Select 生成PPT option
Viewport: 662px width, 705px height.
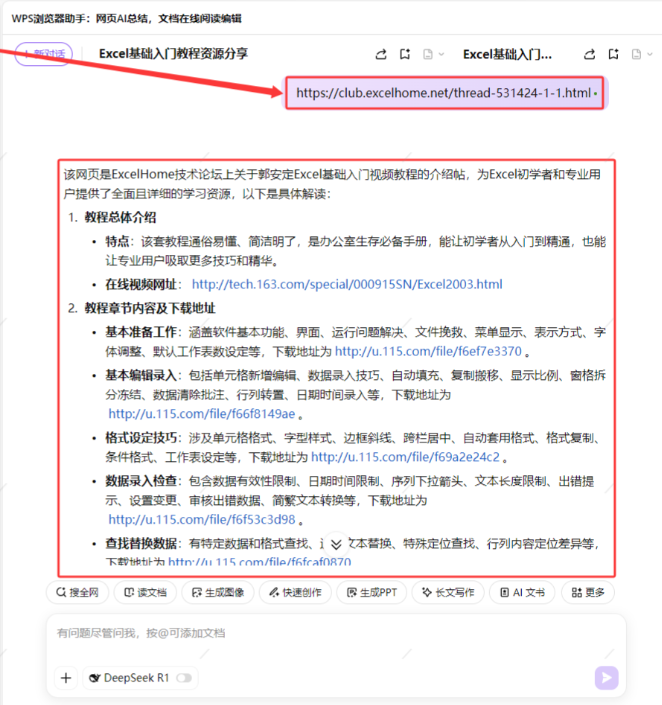point(371,593)
